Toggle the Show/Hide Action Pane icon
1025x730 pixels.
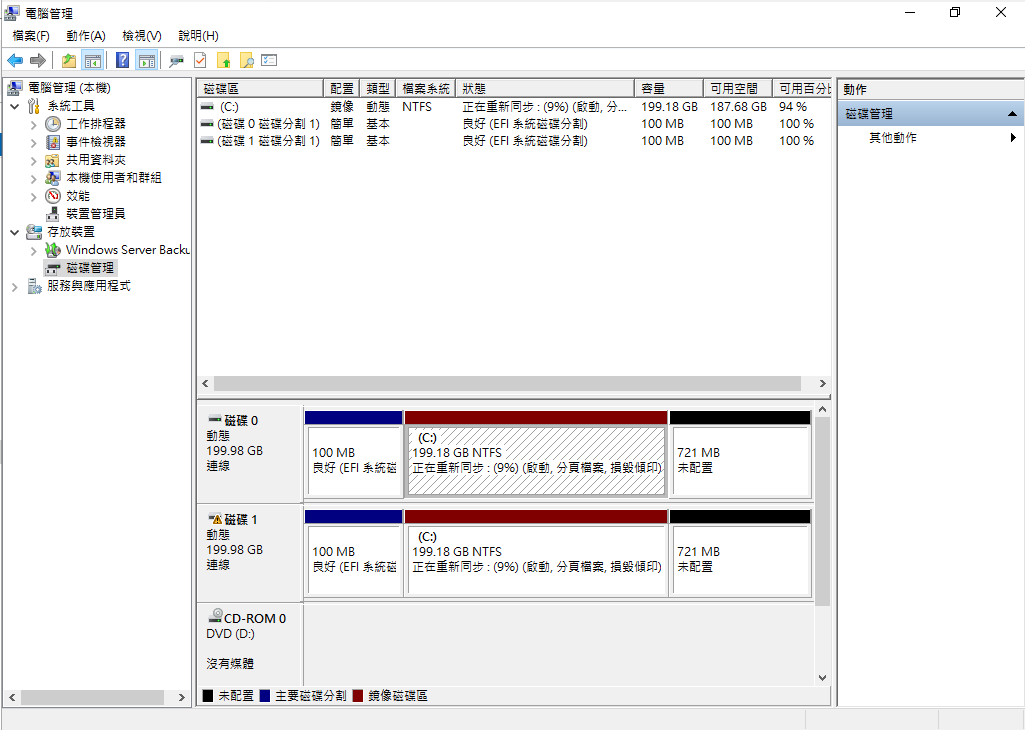[x=146, y=61]
